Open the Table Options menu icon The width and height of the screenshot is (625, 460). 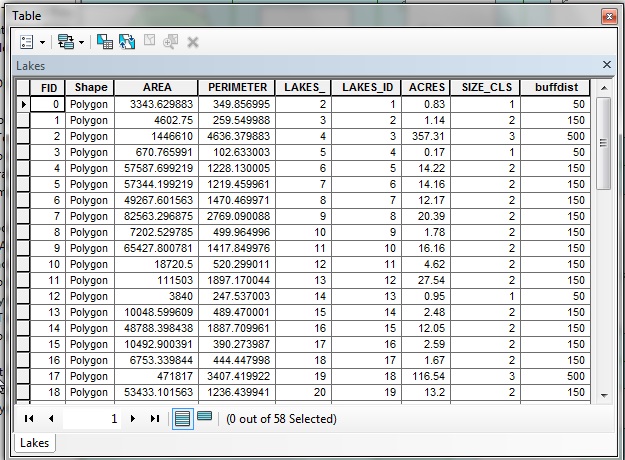26,42
